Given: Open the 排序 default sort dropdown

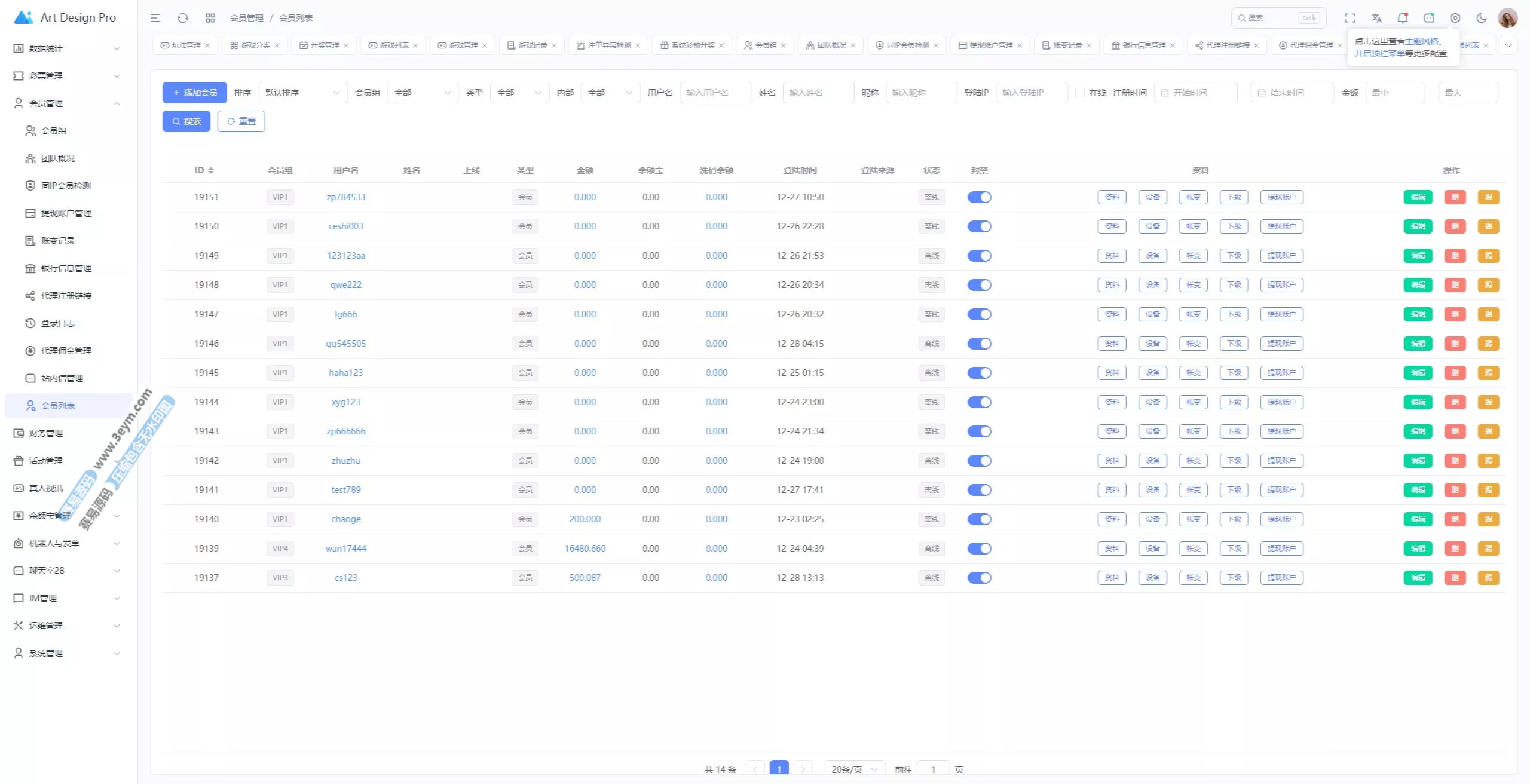Looking at the screenshot, I should pyautogui.click(x=302, y=93).
